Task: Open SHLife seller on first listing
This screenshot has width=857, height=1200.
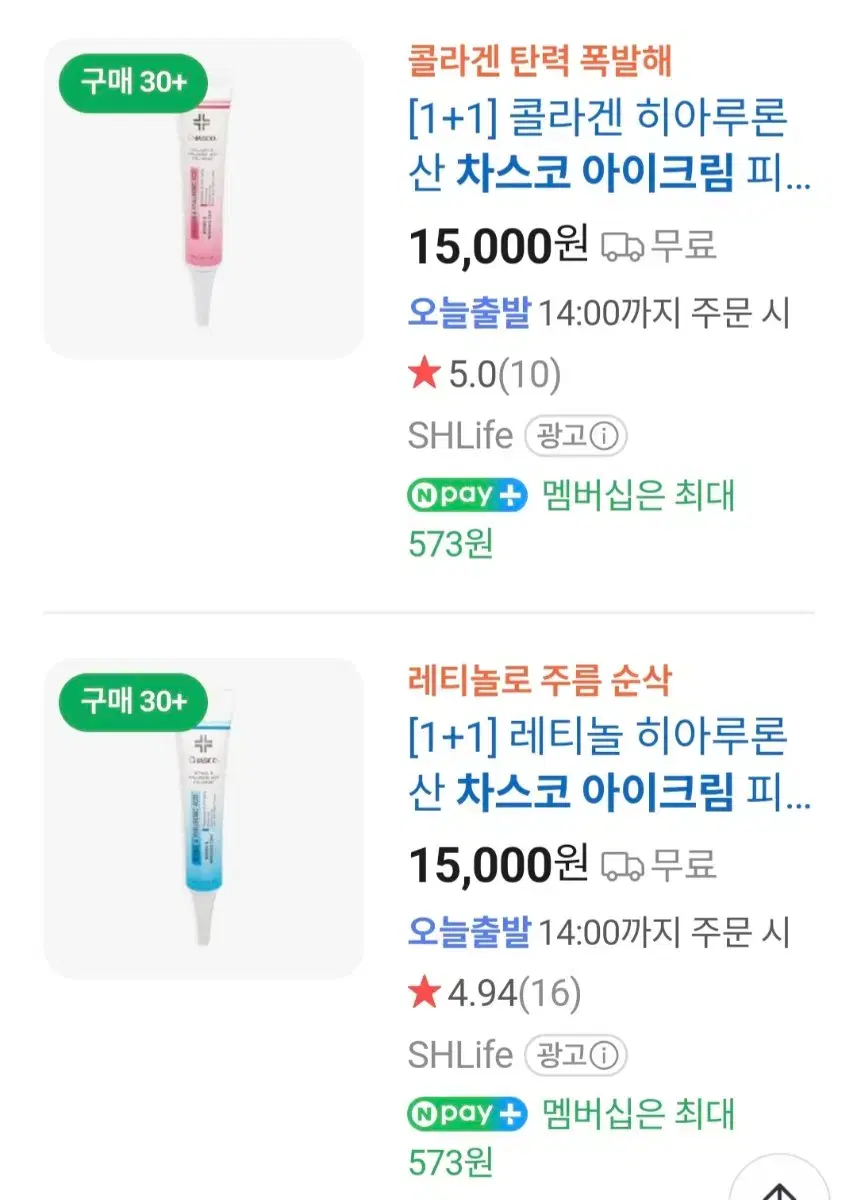Action: click(460, 436)
